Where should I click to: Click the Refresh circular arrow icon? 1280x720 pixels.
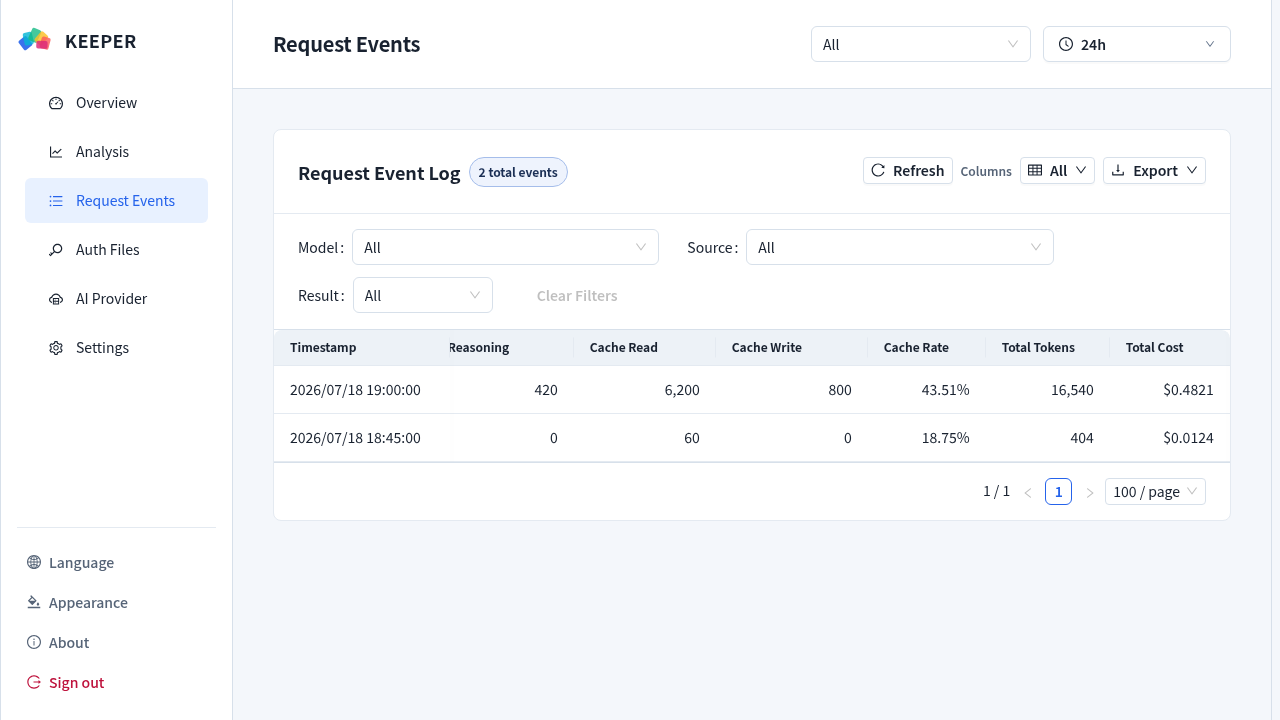[x=878, y=170]
